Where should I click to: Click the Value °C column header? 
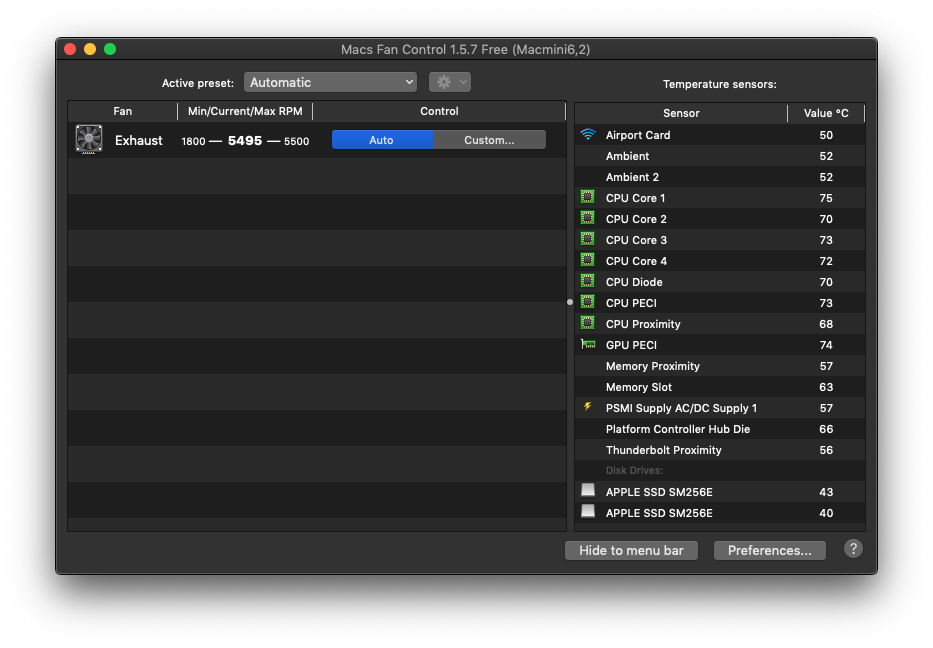point(826,113)
